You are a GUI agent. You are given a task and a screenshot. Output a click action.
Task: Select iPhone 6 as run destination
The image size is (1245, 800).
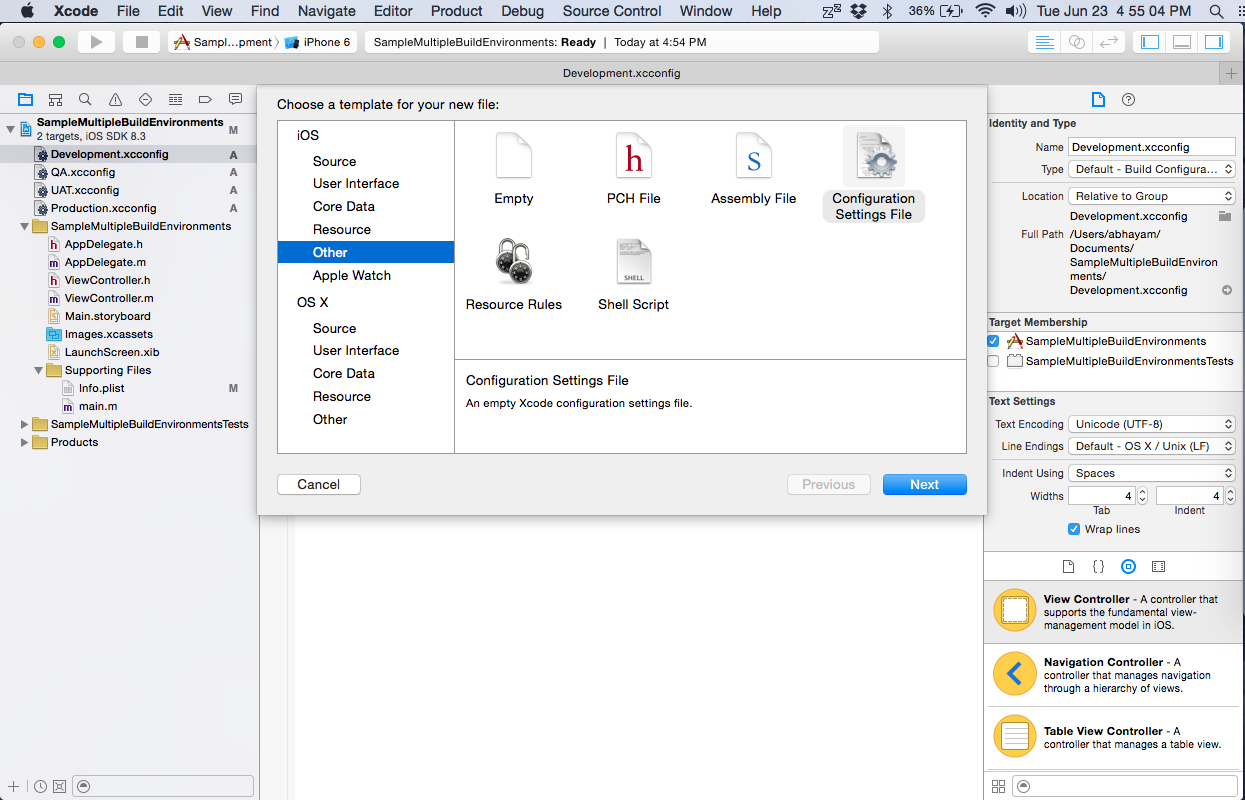pos(319,42)
